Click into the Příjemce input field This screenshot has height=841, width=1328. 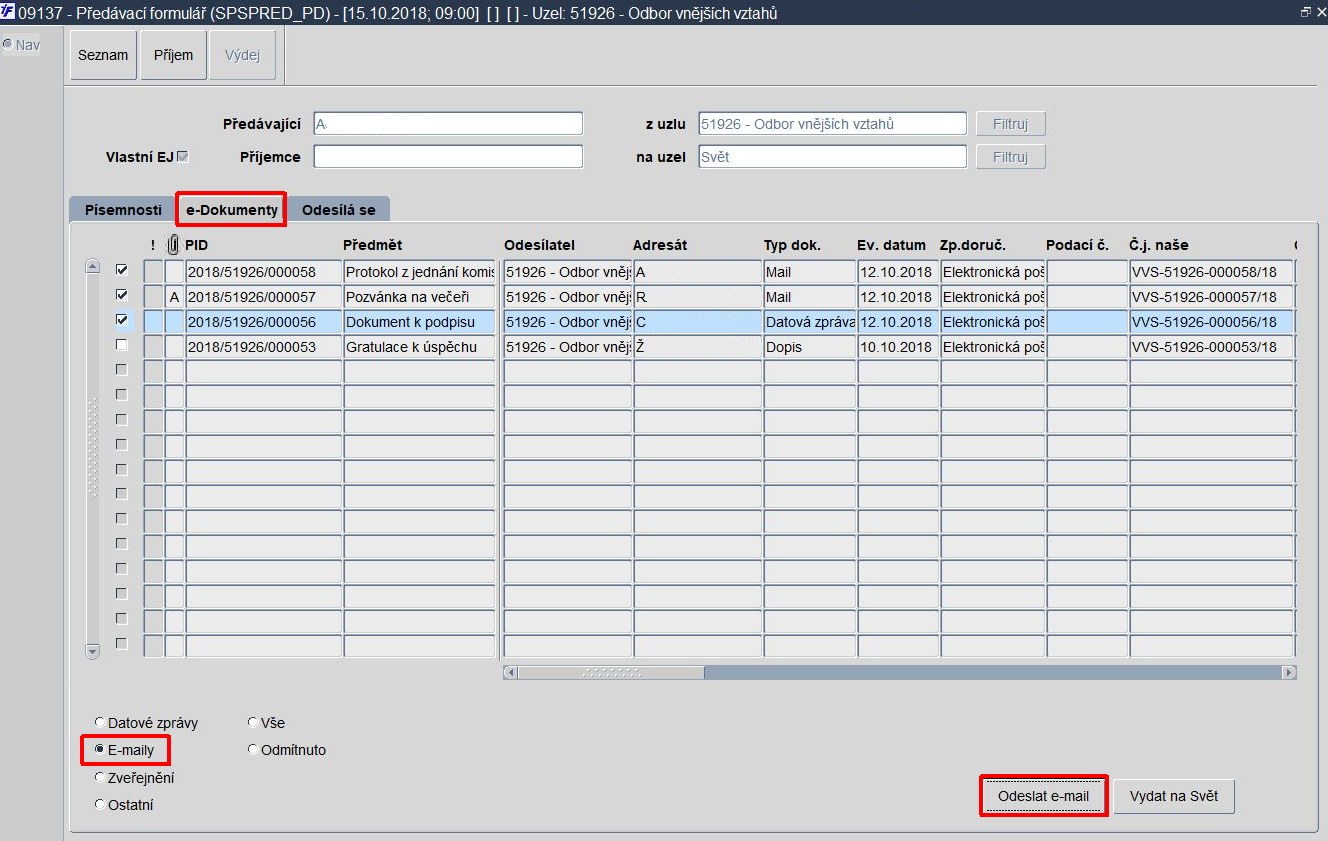point(448,157)
